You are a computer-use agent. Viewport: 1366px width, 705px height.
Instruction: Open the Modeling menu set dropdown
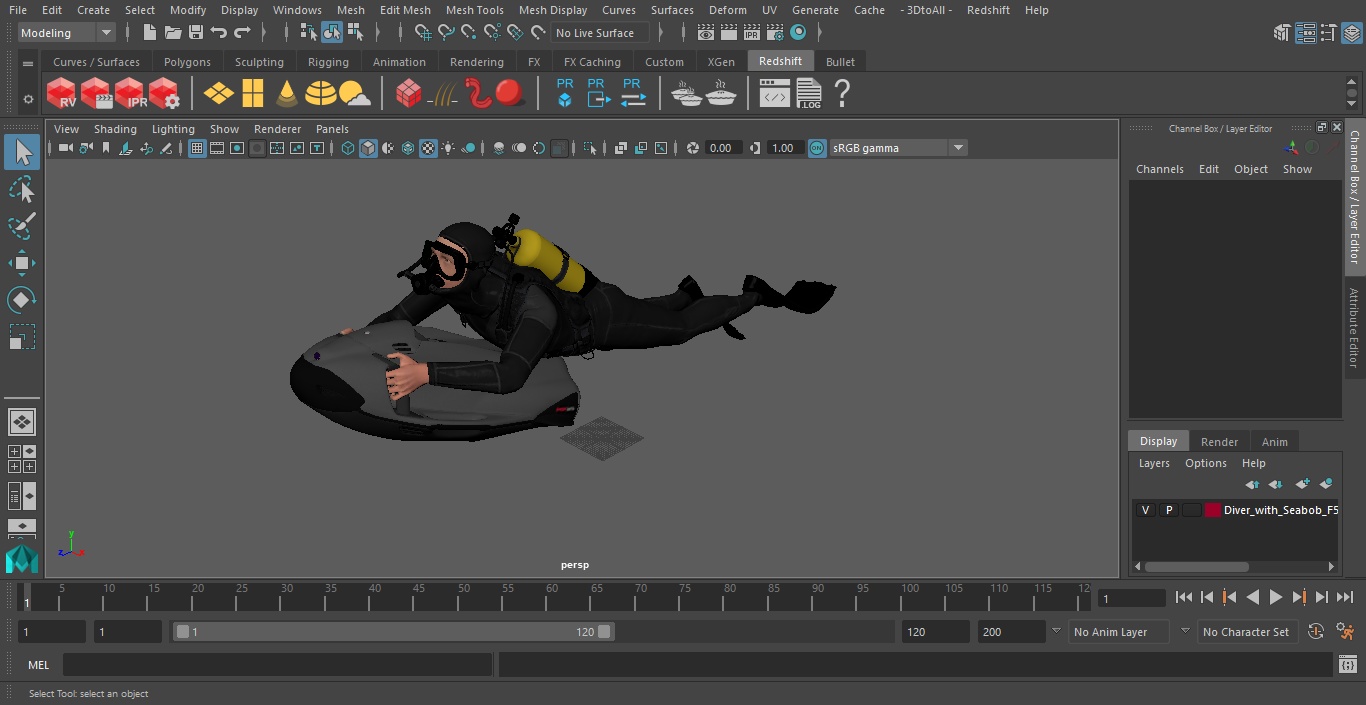click(x=67, y=33)
